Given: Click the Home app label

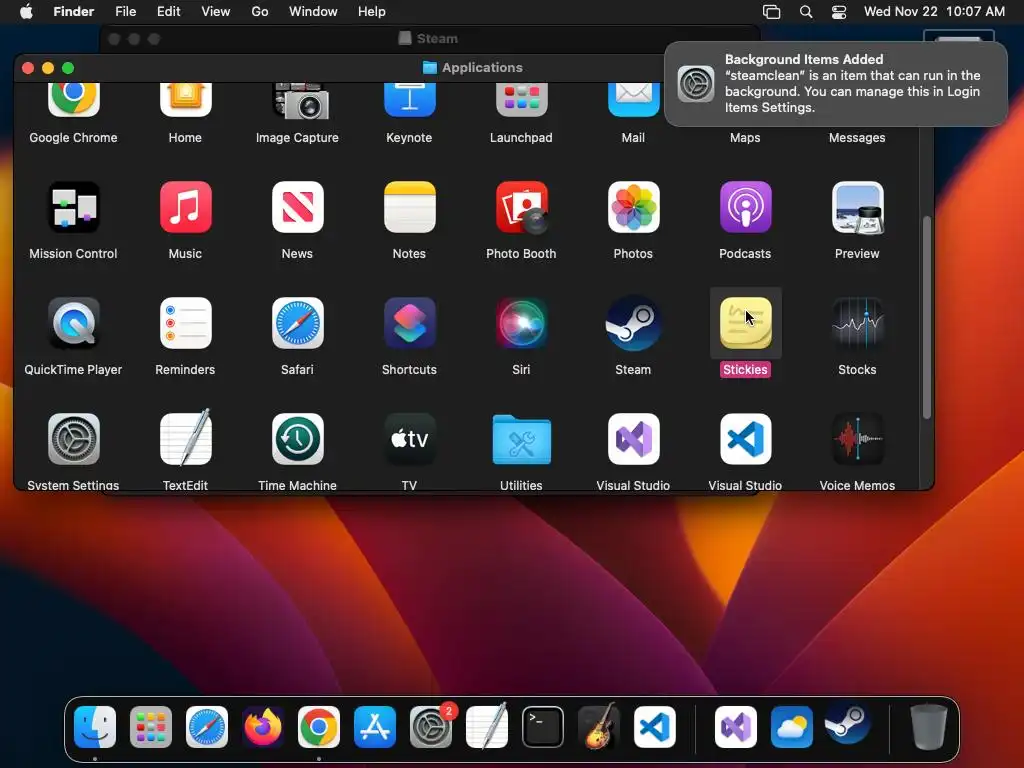Looking at the screenshot, I should (x=185, y=138).
